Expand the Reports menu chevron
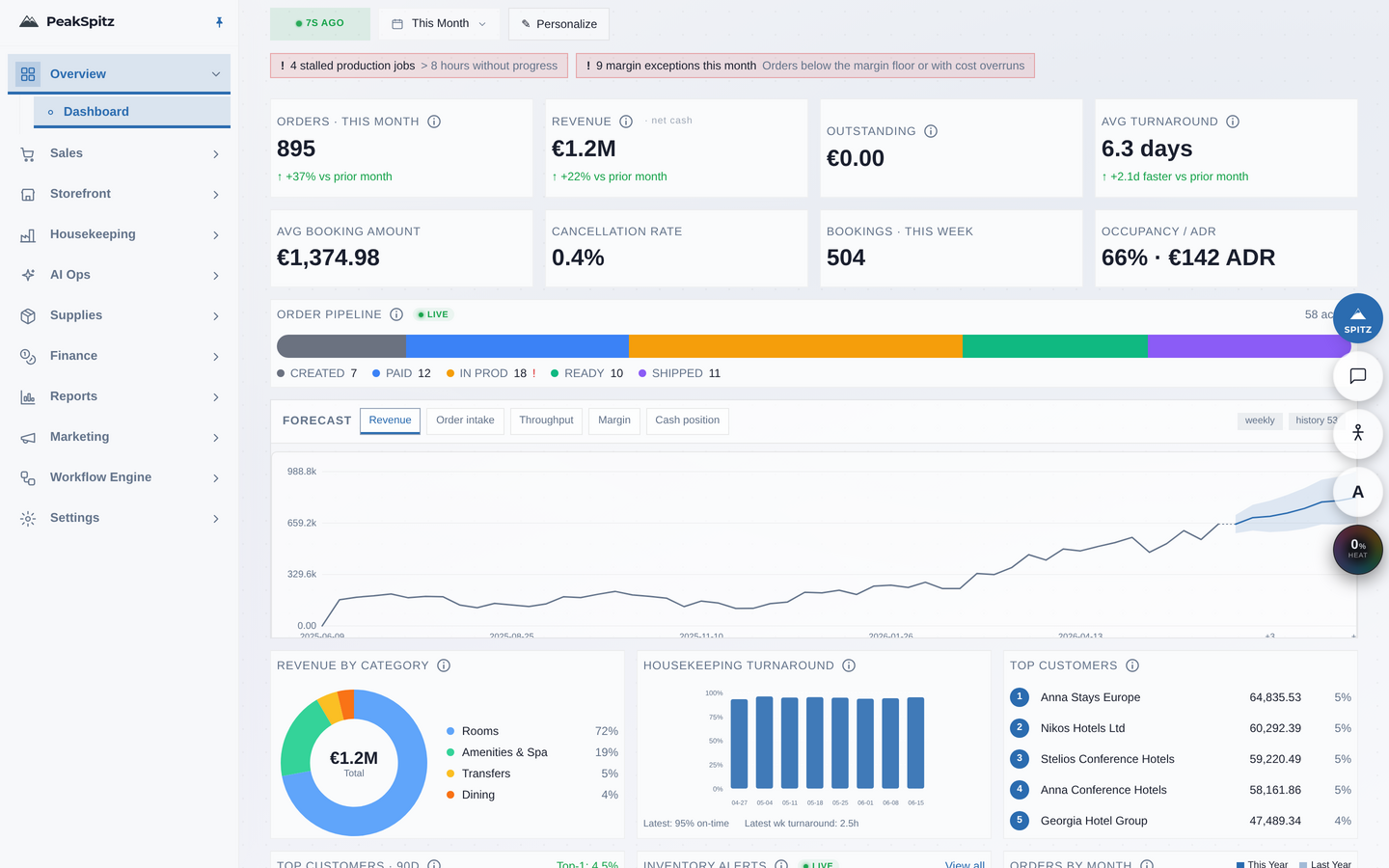Viewport: 1389px width, 868px height. tap(216, 397)
